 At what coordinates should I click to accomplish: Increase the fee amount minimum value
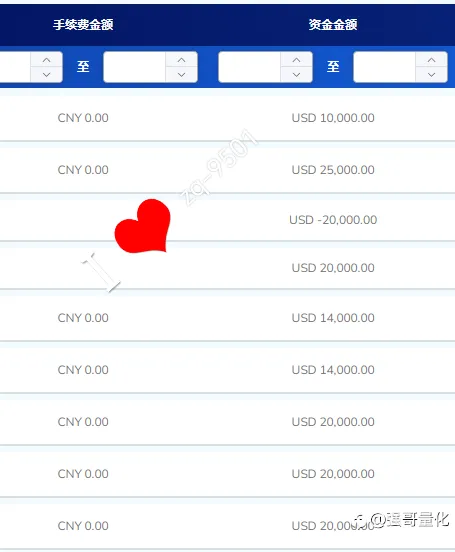pos(46,60)
